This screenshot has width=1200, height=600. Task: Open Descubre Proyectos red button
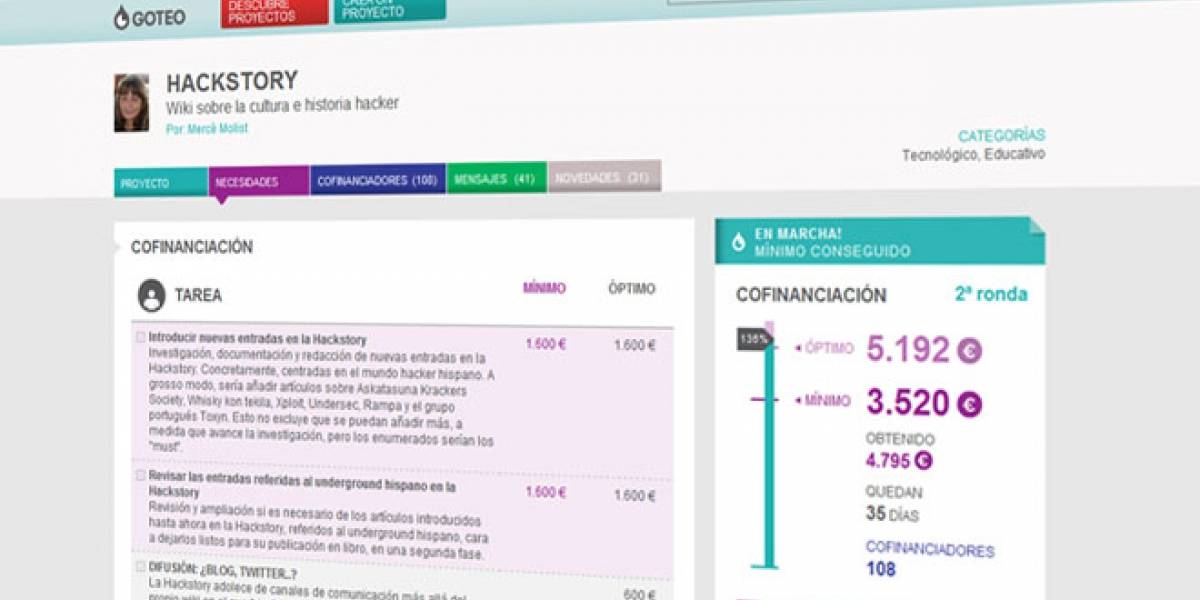pyautogui.click(x=272, y=13)
